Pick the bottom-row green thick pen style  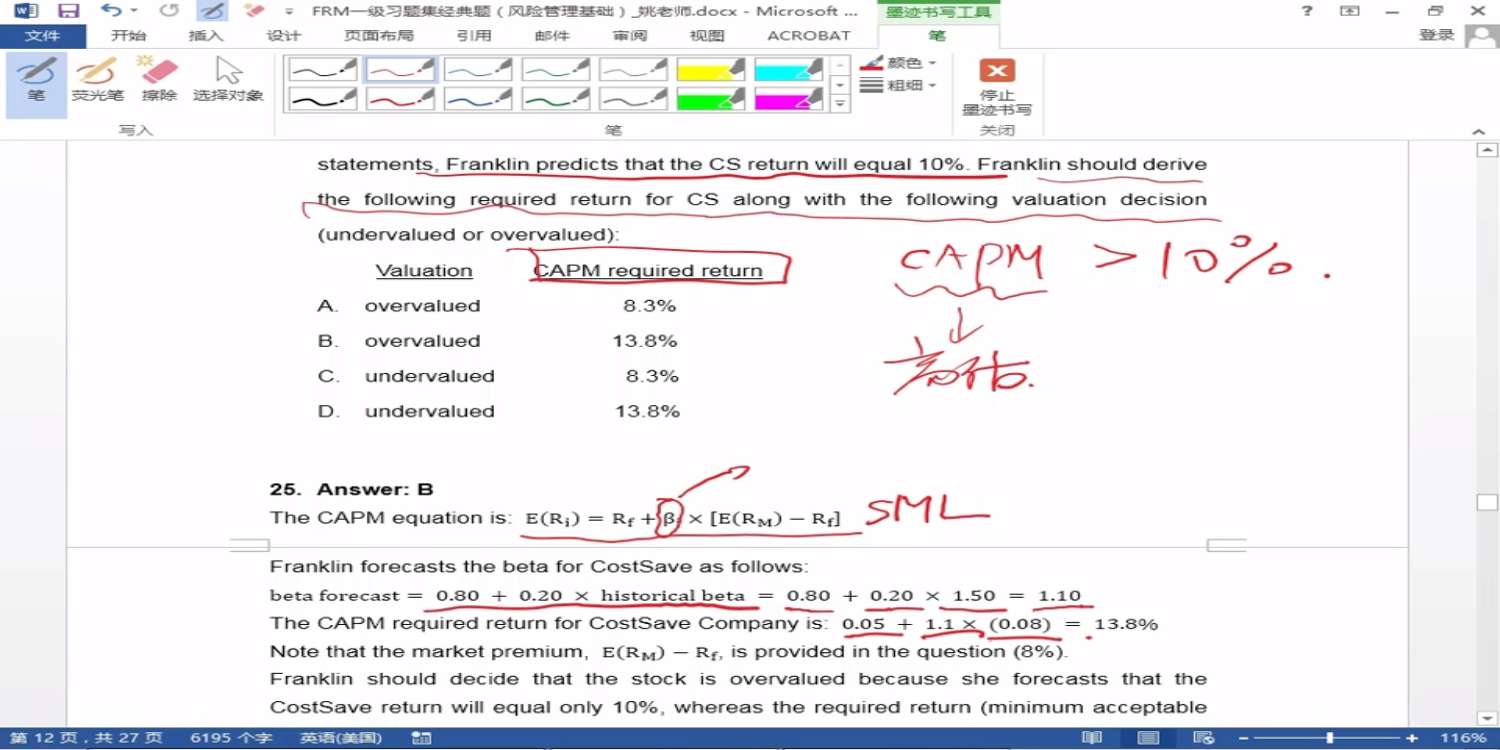[555, 99]
